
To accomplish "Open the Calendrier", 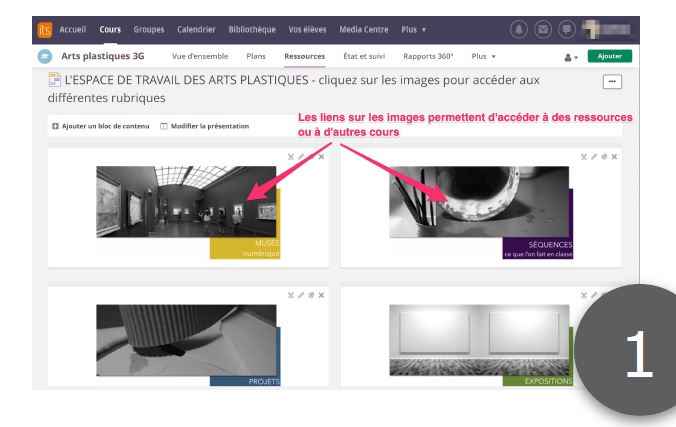I will click(x=196, y=30).
